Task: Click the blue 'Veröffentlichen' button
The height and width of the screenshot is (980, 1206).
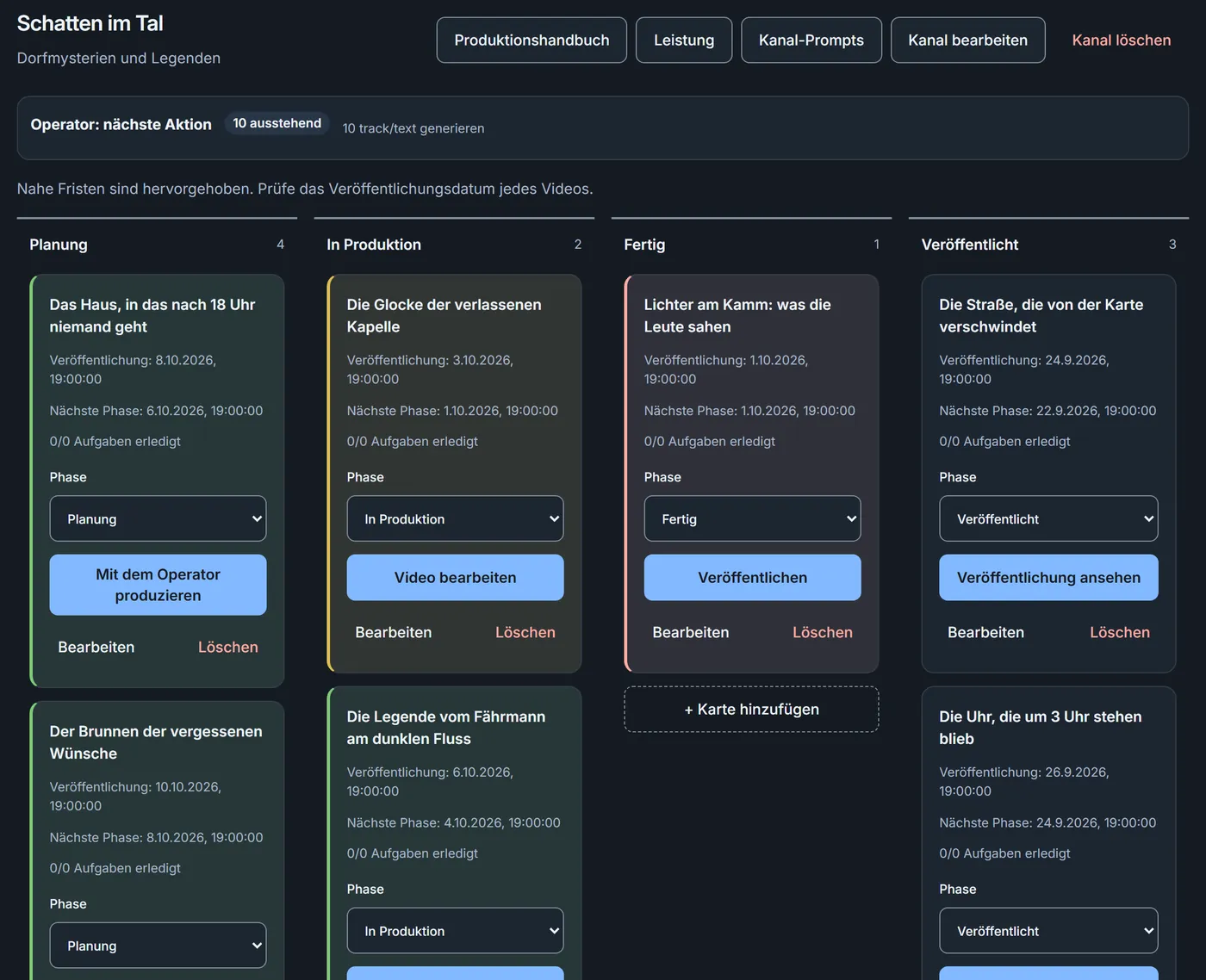Action: (752, 578)
